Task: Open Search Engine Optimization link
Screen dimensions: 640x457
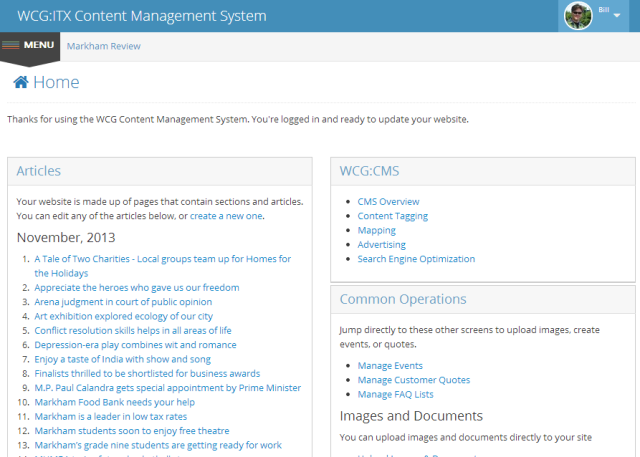Action: [x=416, y=259]
